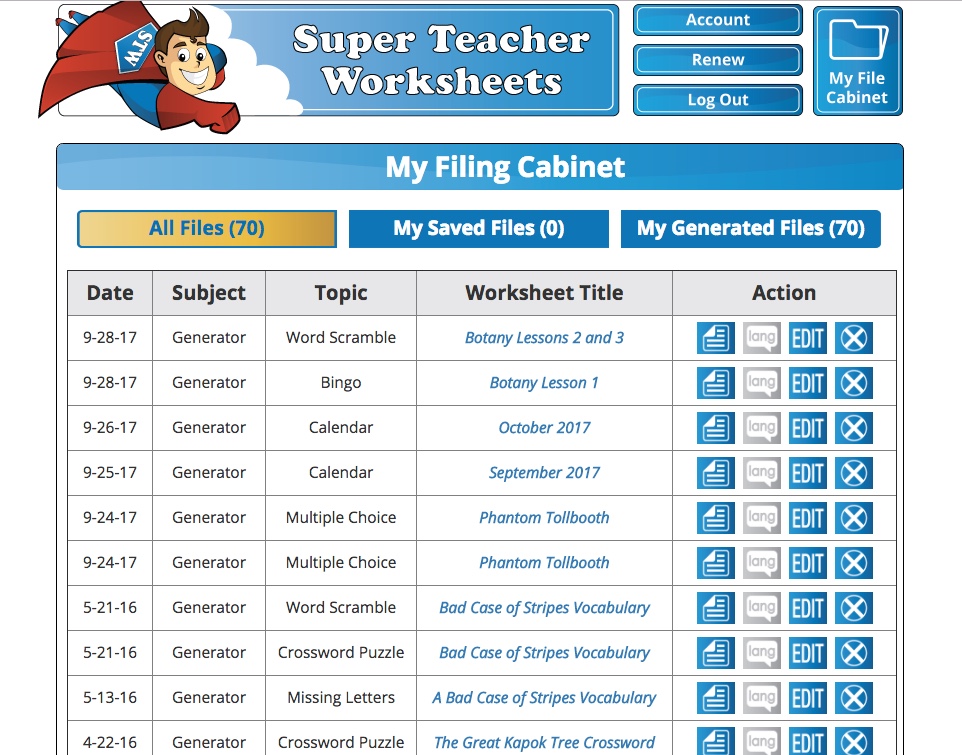Edit Botany Lessons 2 and 3 worksheet
The image size is (962, 755).
point(807,338)
